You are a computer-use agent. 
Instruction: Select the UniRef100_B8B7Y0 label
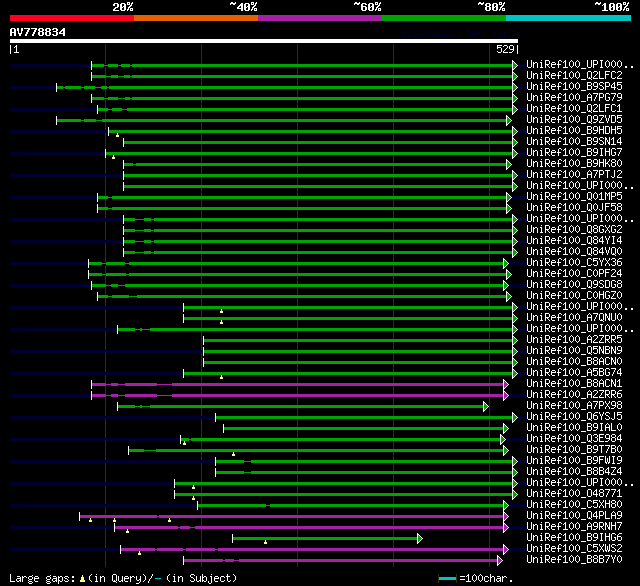click(x=574, y=560)
